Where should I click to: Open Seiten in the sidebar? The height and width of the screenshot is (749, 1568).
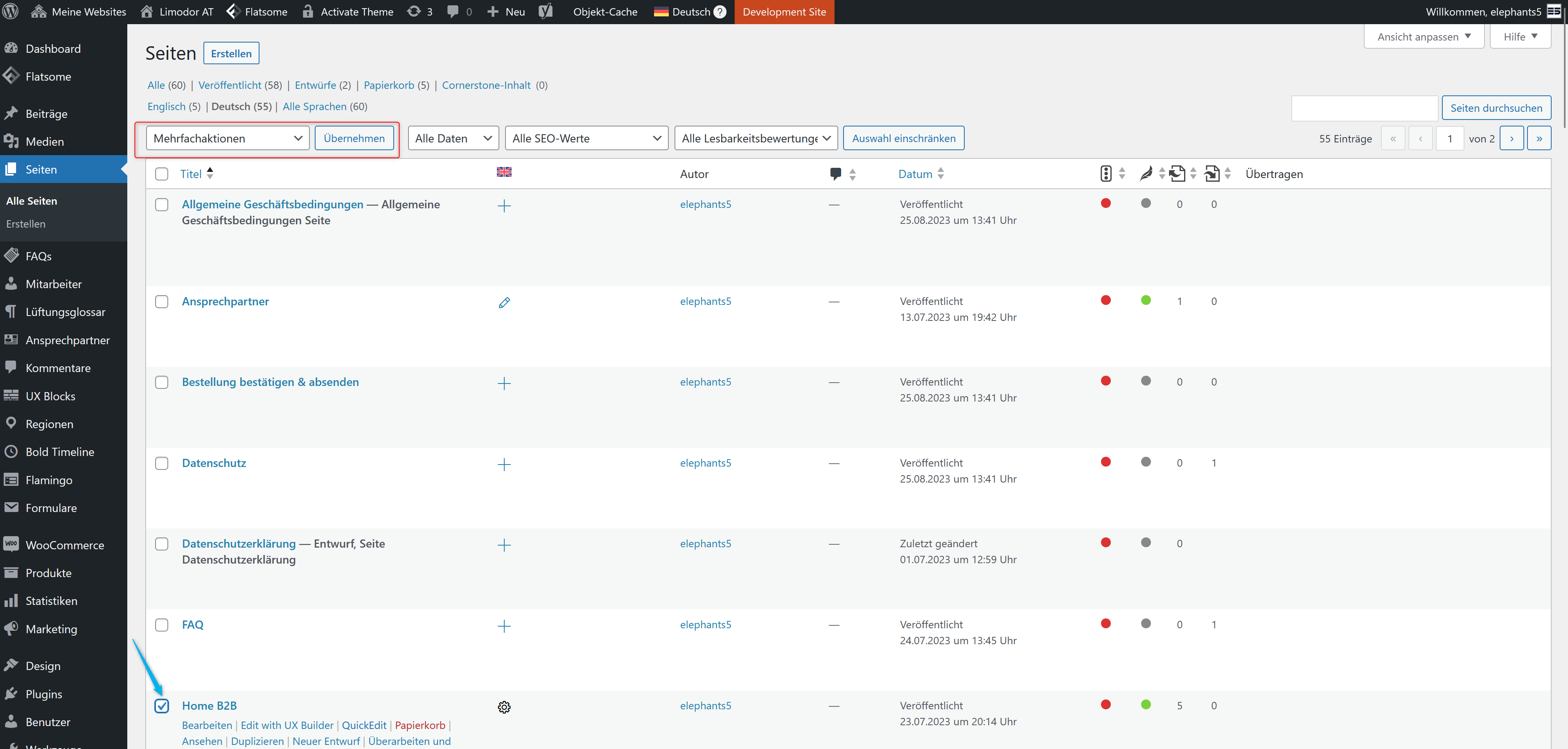[63, 169]
